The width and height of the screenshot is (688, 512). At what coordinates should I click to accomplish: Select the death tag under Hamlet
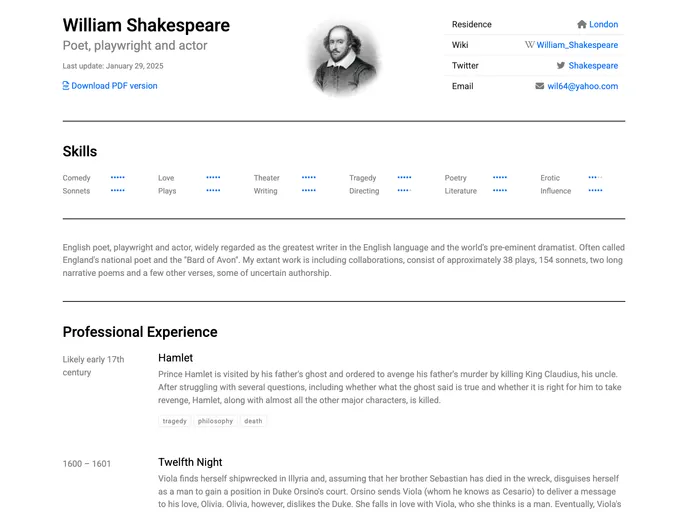[253, 421]
